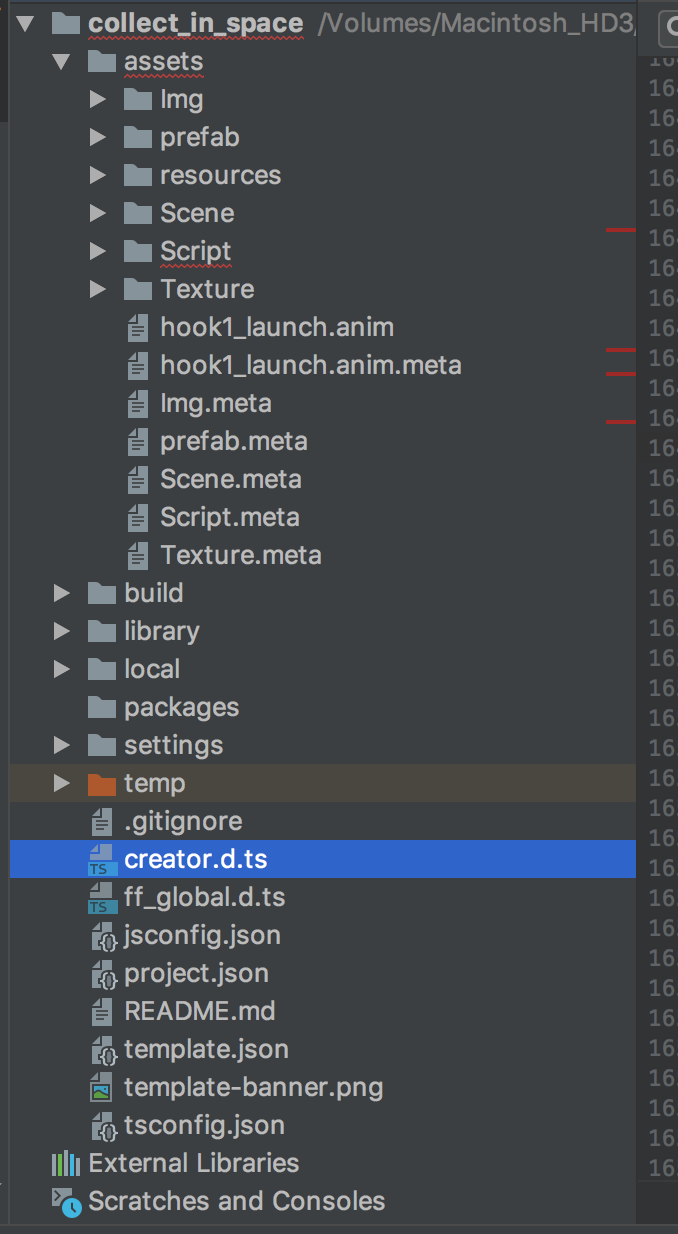This screenshot has width=678, height=1234.
Task: Click the orange temp folder icon
Action: coord(102,783)
